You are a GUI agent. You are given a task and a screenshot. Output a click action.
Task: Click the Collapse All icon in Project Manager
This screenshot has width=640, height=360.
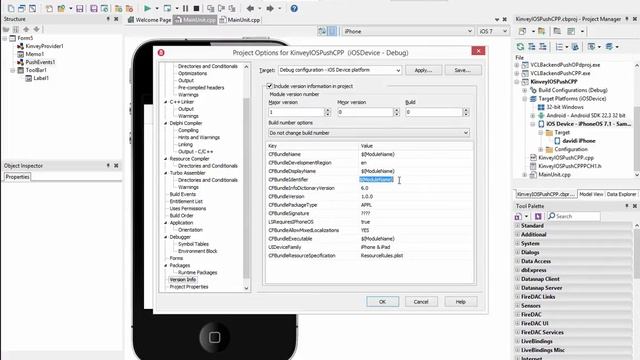point(543,47)
